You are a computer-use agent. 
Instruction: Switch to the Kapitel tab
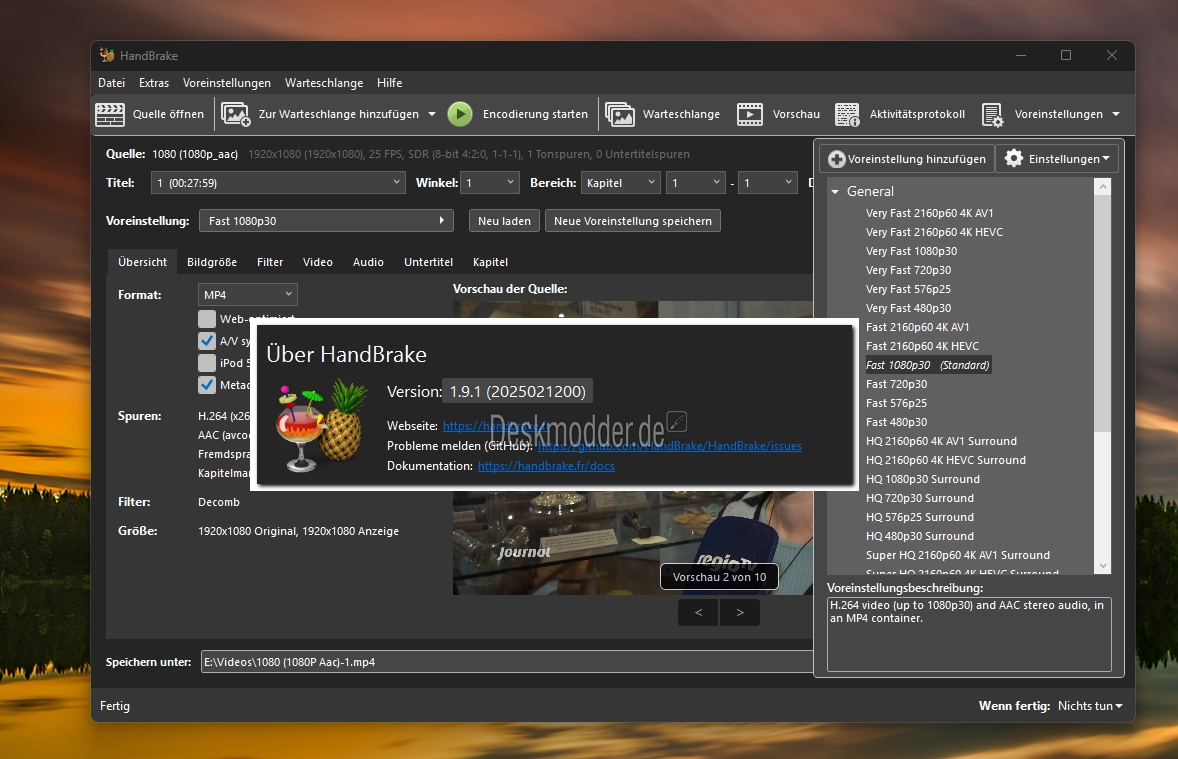coord(491,262)
